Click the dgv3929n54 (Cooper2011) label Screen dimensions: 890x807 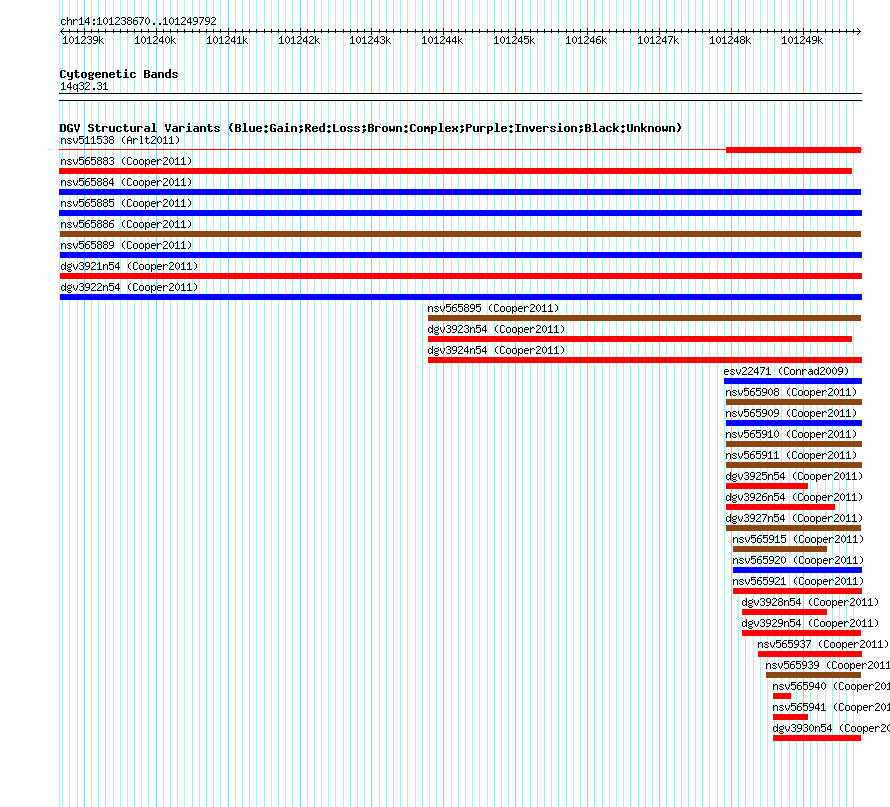811,623
